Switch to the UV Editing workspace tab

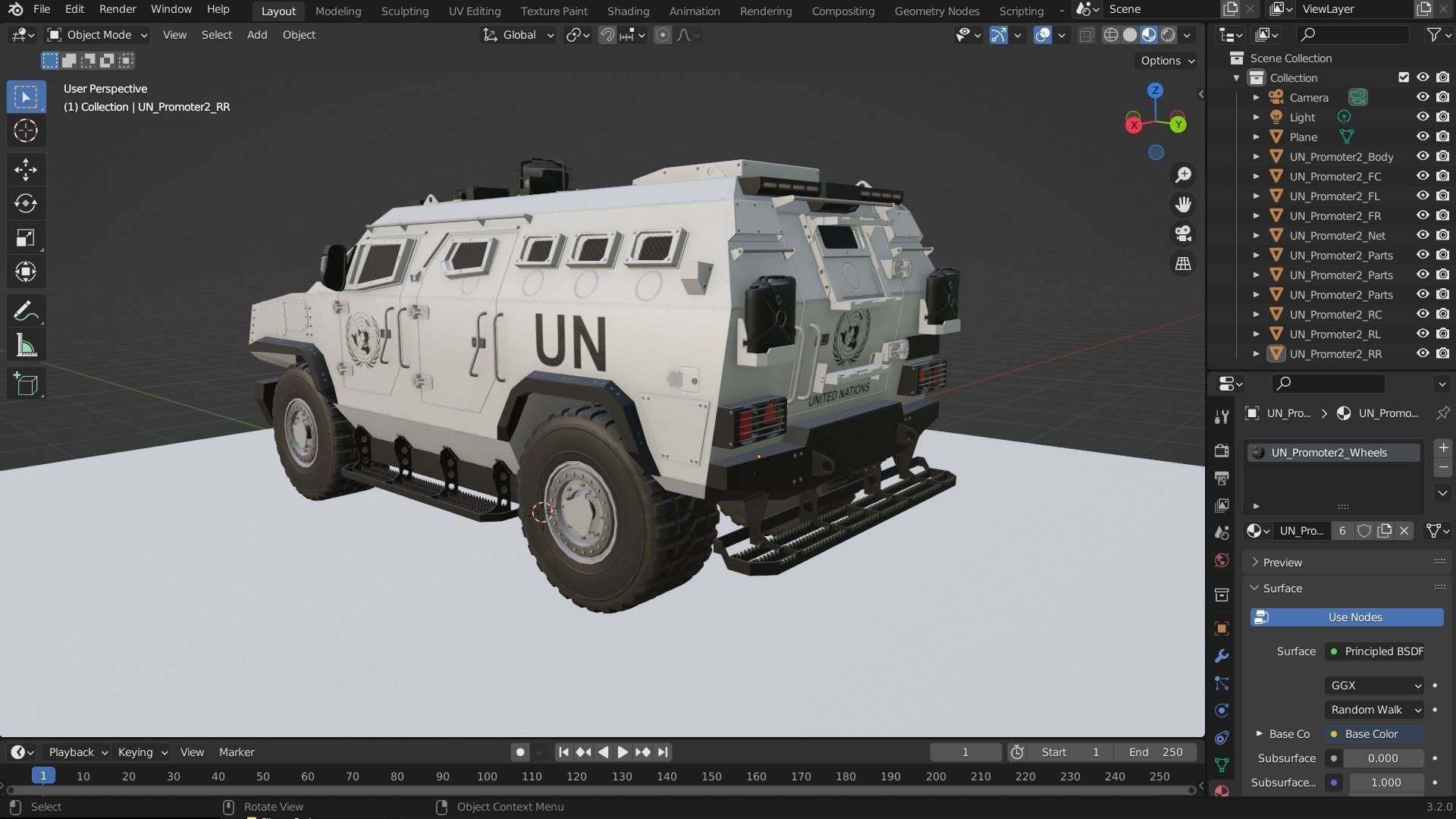475,11
